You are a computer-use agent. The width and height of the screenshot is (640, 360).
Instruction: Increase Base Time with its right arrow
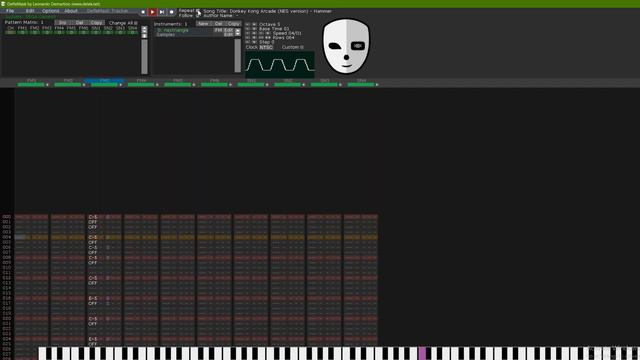(254, 29)
